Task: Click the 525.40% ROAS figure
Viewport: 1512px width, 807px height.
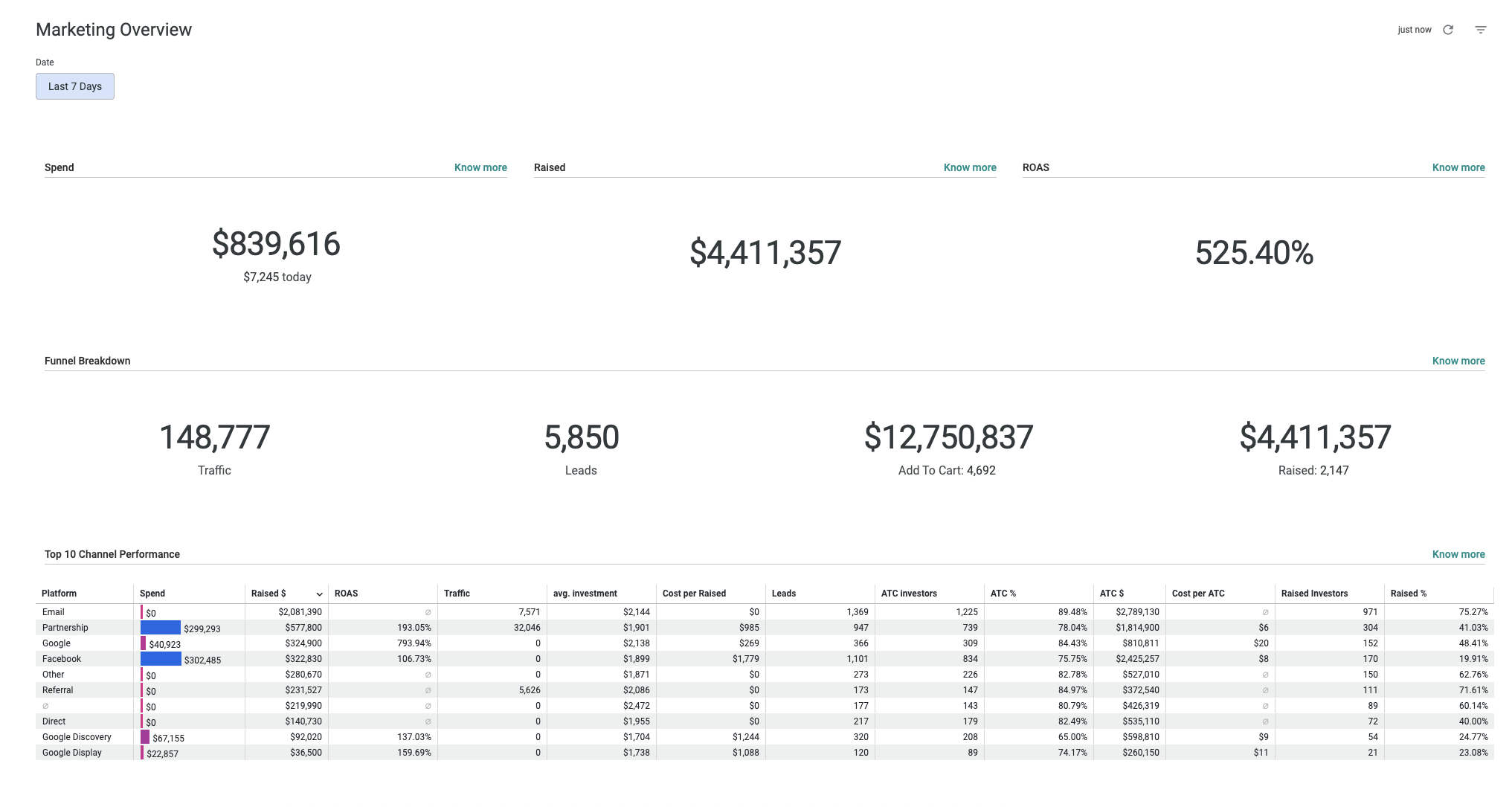Action: point(1254,253)
